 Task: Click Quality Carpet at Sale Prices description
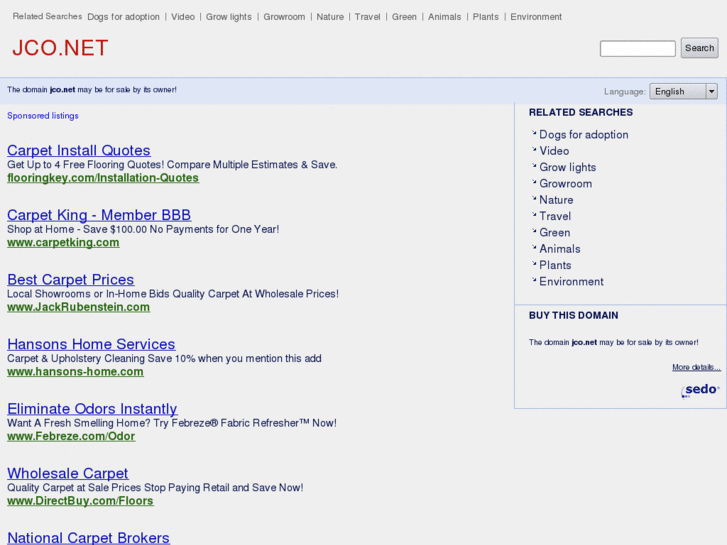pyautogui.click(x=155, y=487)
